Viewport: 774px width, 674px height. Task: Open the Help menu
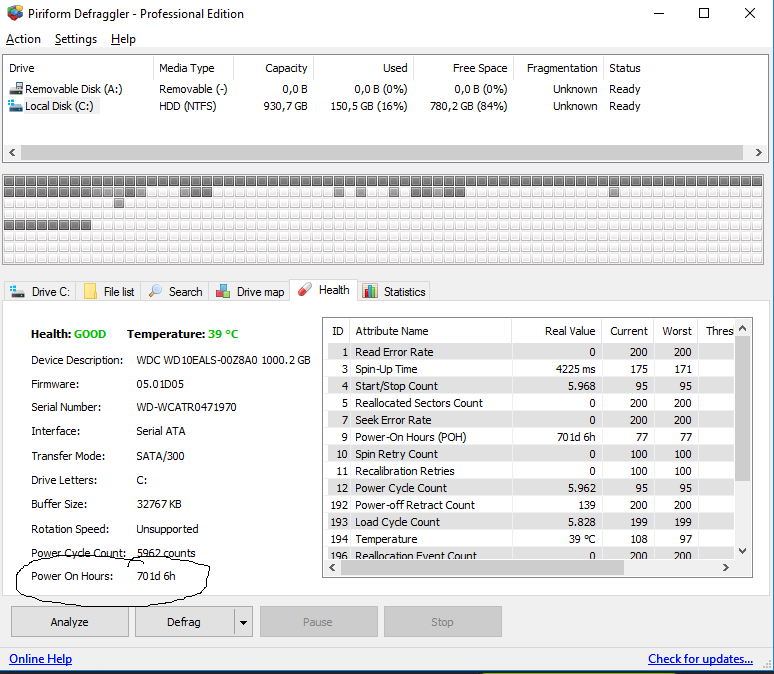tap(123, 39)
